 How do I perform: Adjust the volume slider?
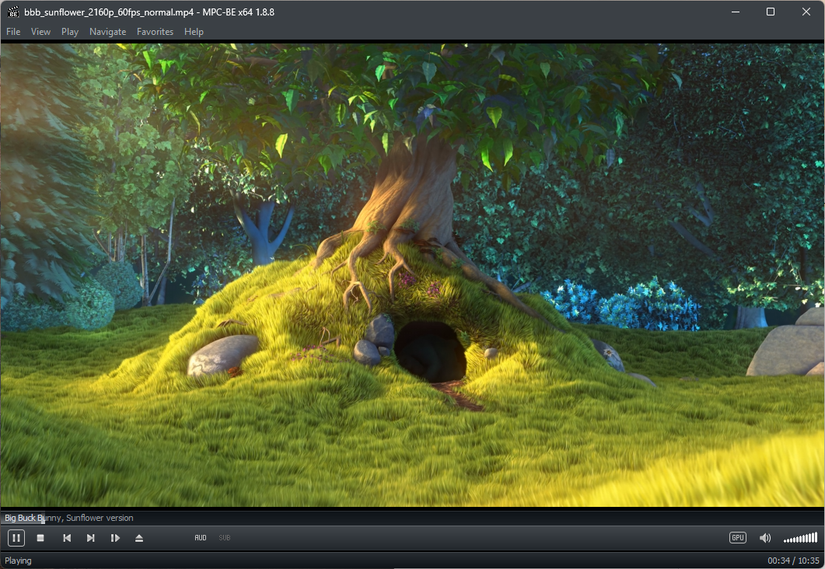[800, 538]
